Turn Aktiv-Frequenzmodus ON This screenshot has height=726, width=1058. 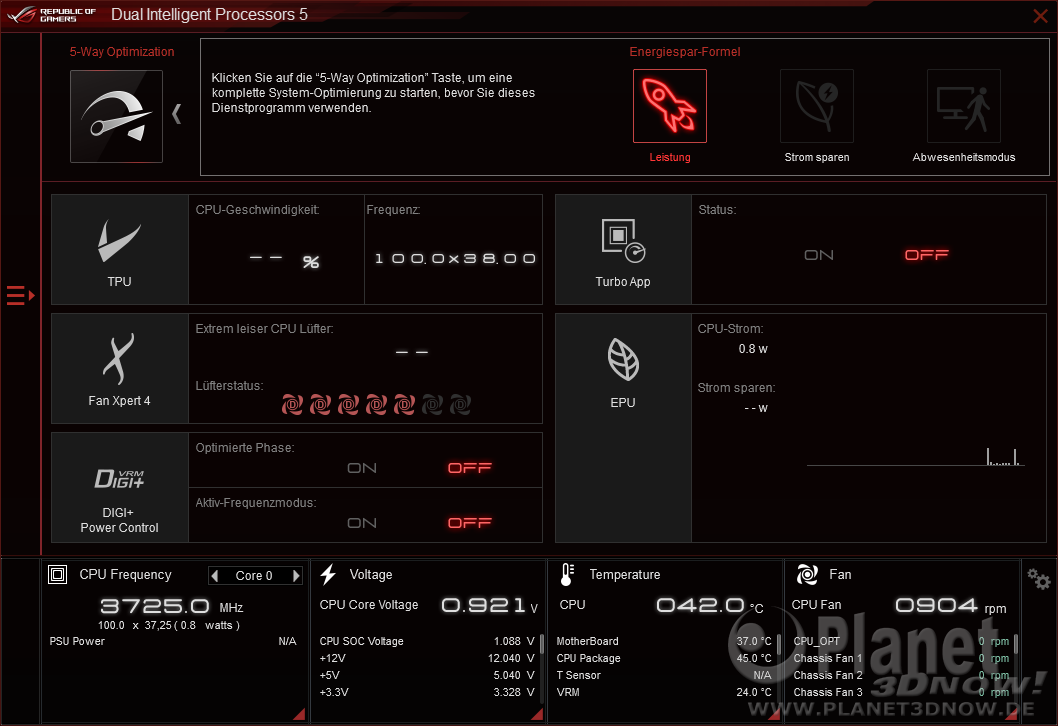pyautogui.click(x=362, y=523)
